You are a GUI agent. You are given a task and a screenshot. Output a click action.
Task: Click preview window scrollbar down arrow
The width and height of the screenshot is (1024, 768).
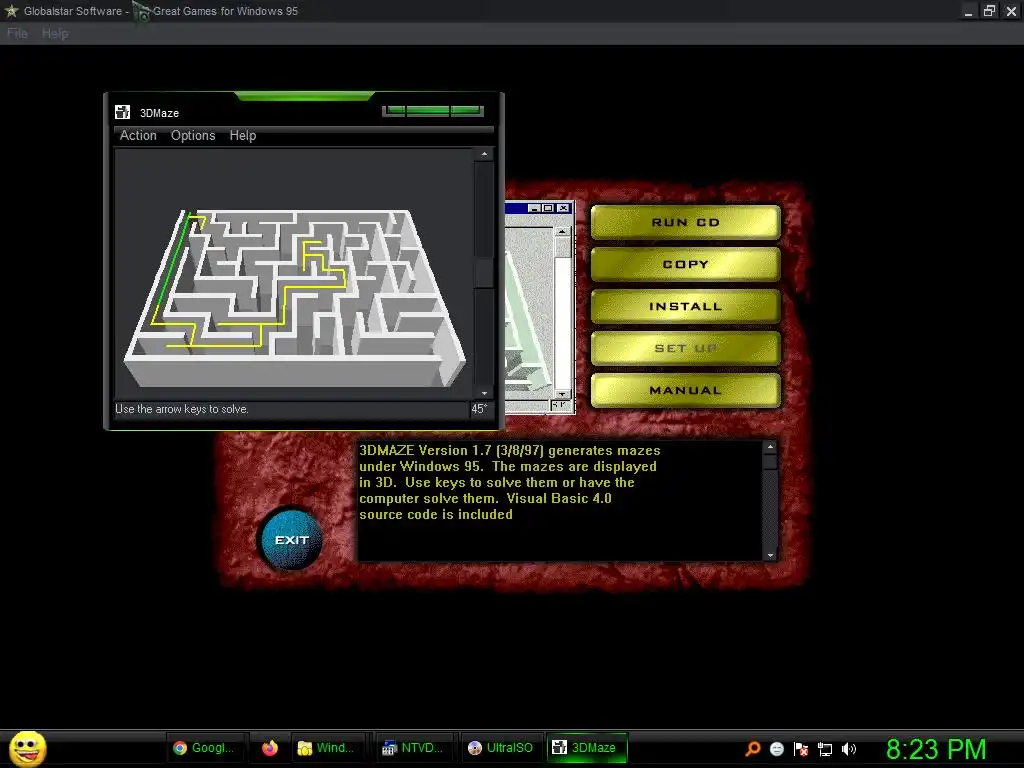[x=562, y=394]
